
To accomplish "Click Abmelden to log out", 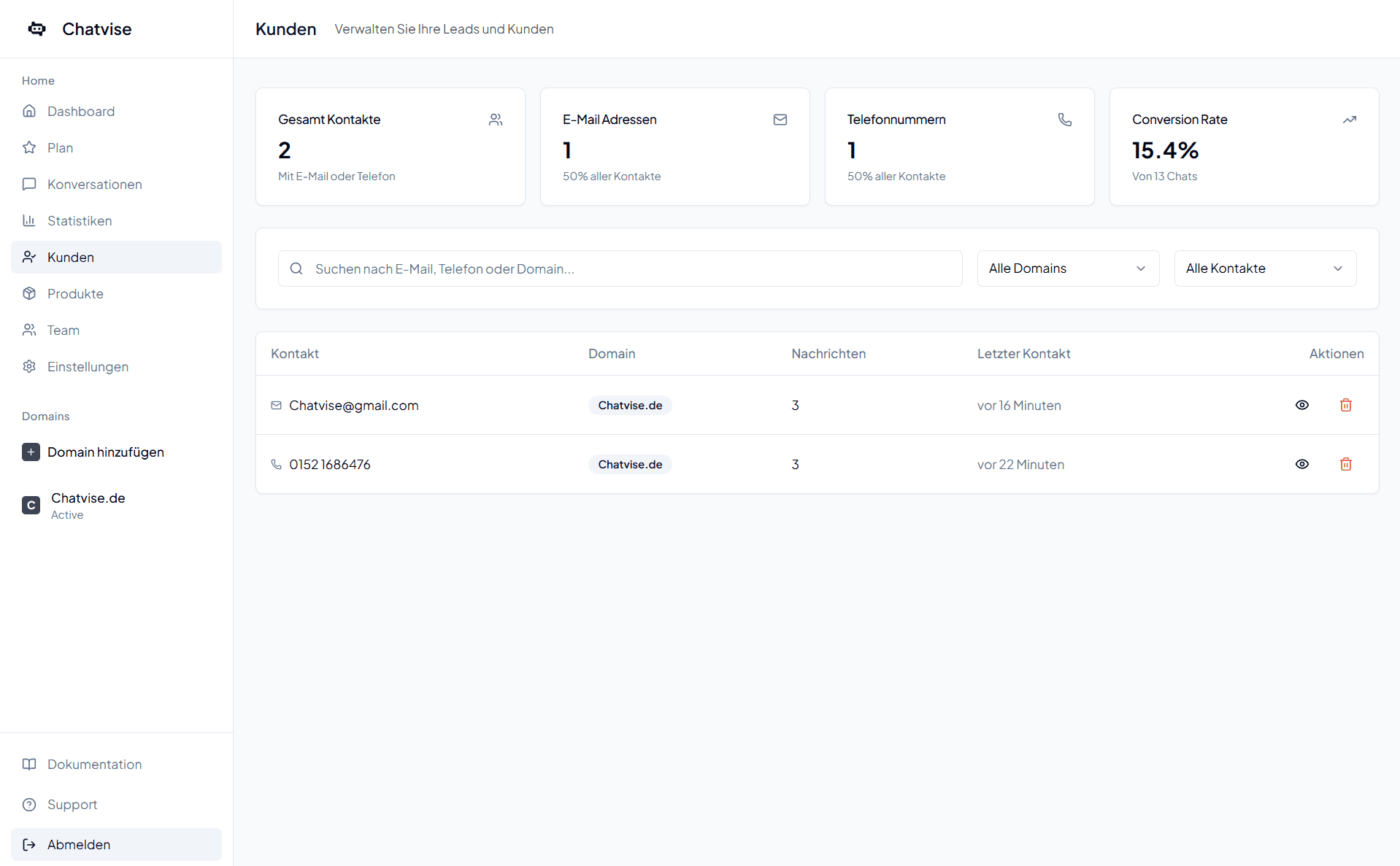I will (x=78, y=844).
